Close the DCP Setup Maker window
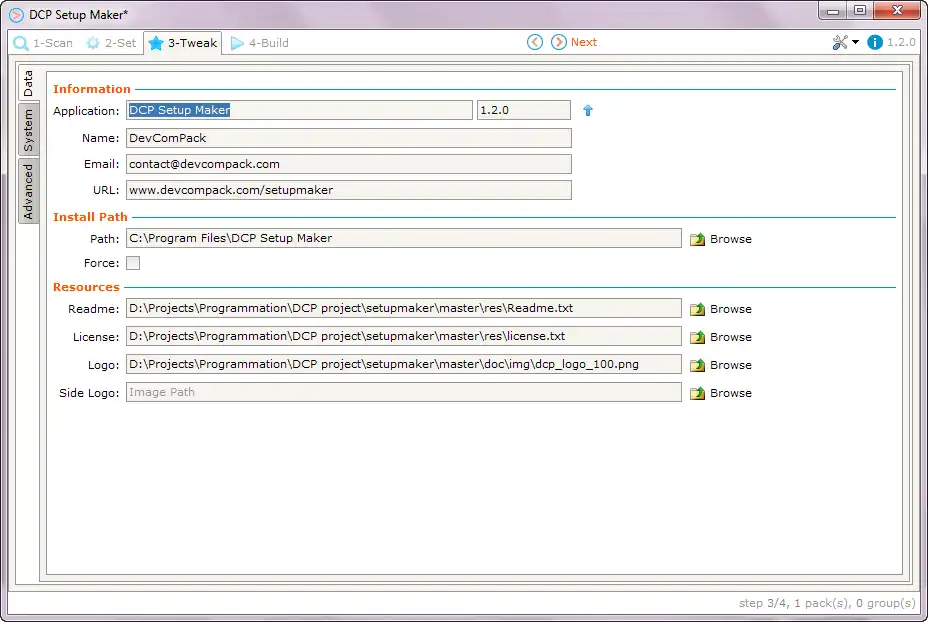928x622 pixels. pos(897,11)
